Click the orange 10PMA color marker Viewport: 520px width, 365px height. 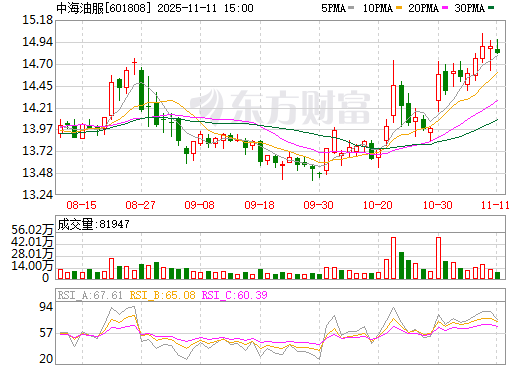398,8
